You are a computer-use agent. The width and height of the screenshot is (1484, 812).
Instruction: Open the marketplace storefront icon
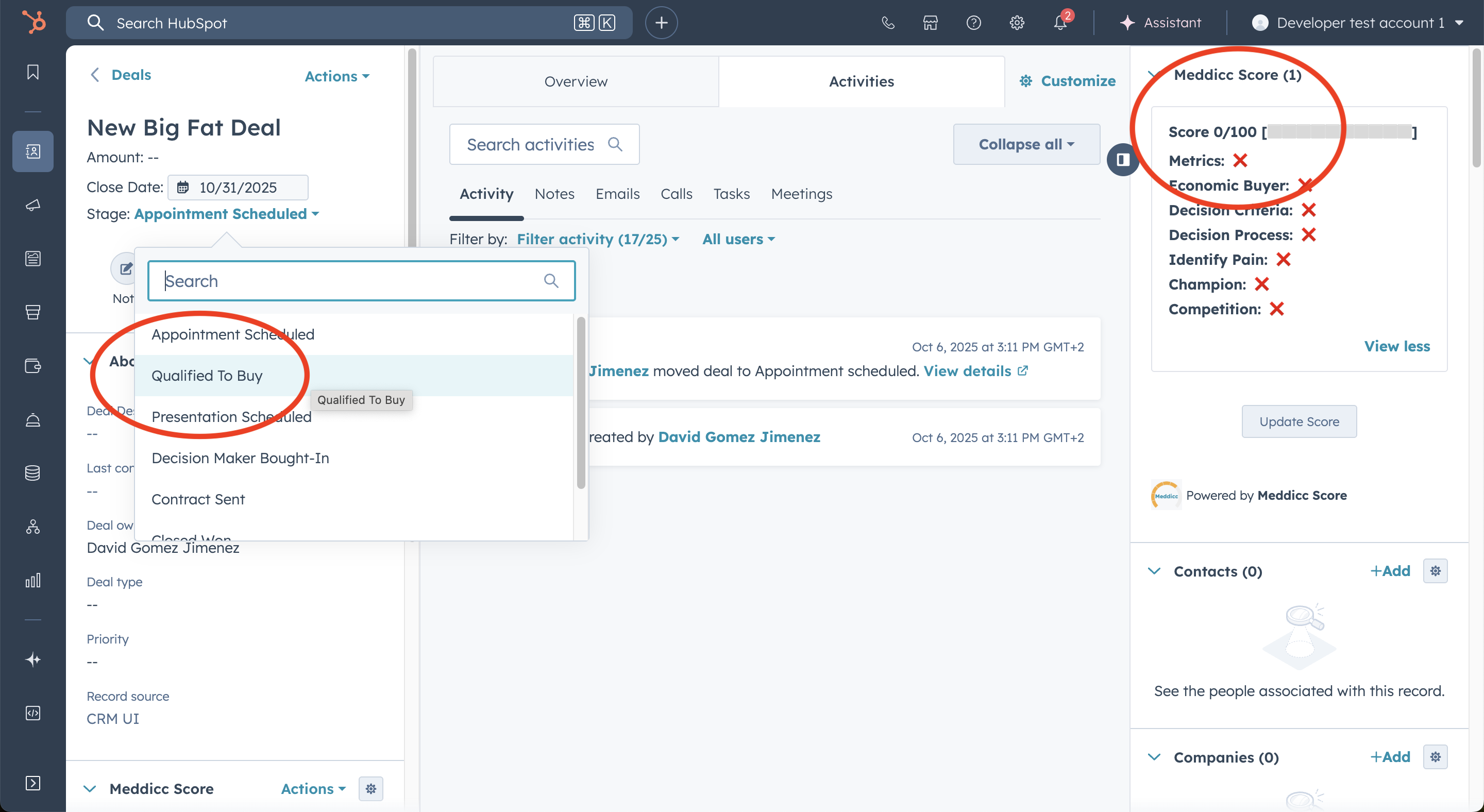click(931, 23)
